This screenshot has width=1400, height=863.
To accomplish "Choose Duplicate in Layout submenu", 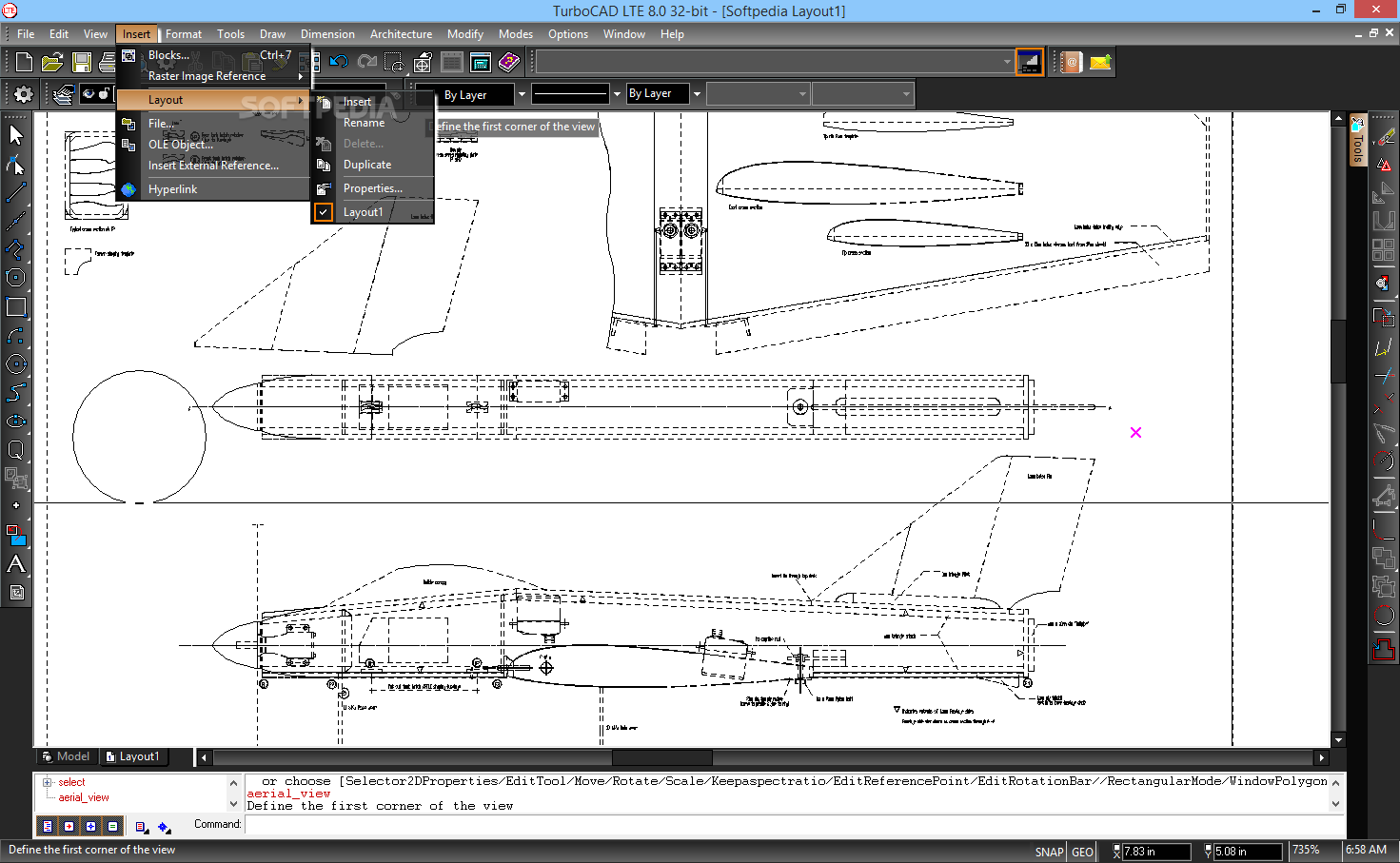I will tap(372, 165).
